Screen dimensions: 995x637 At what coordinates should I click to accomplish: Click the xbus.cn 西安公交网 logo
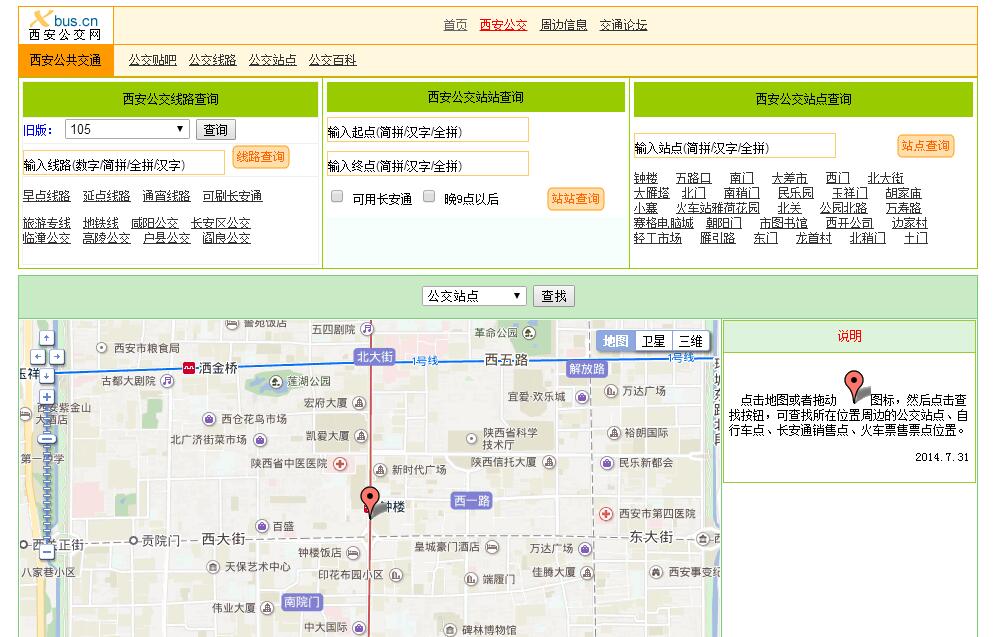66,25
